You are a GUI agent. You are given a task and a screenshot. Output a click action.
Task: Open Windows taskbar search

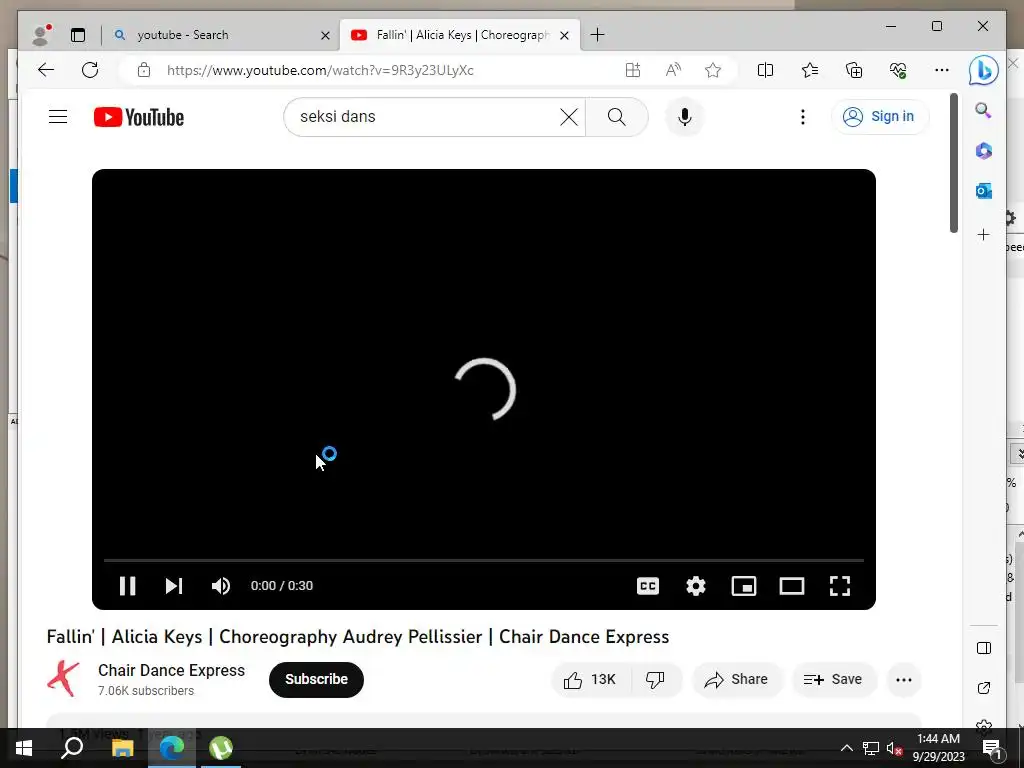coord(72,748)
